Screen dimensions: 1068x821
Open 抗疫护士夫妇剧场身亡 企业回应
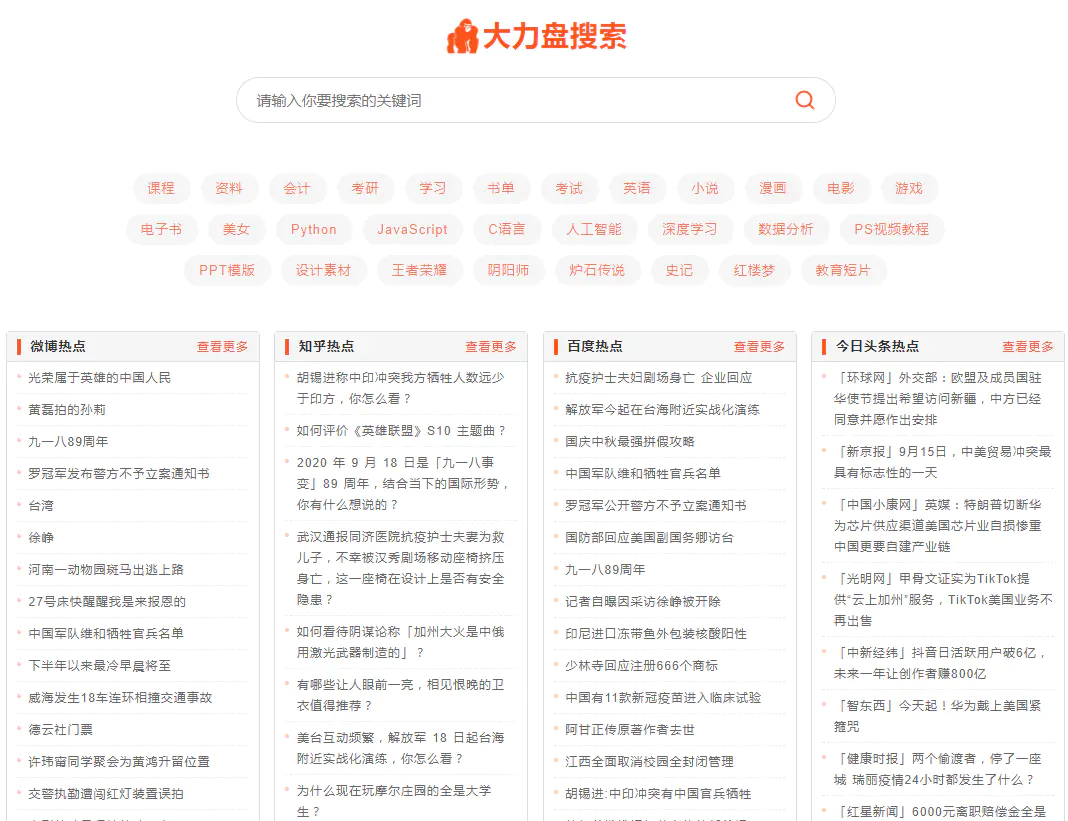pyautogui.click(x=659, y=377)
